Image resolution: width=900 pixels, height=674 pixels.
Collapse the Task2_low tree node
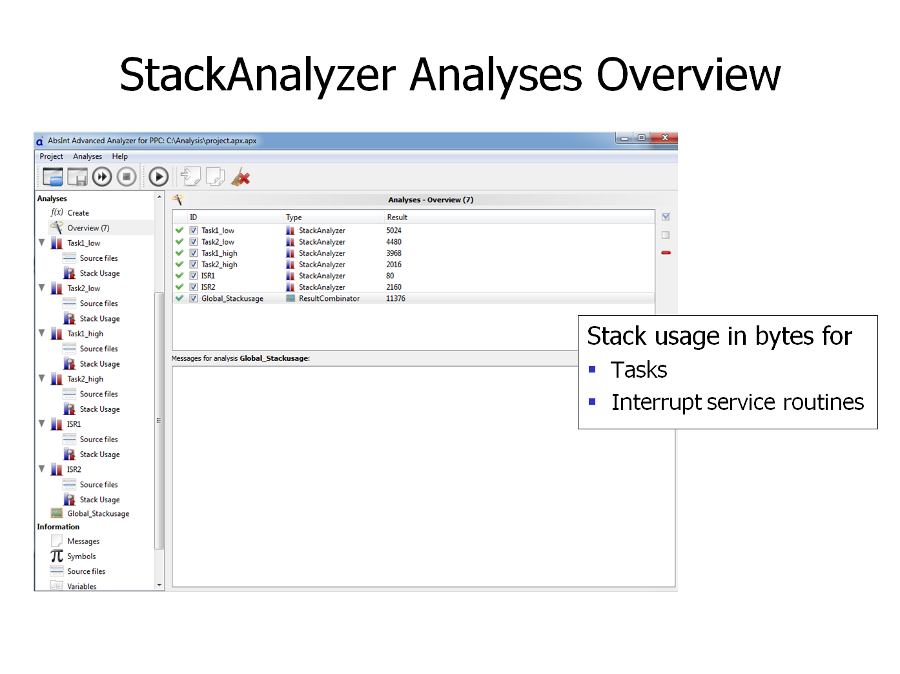point(42,288)
